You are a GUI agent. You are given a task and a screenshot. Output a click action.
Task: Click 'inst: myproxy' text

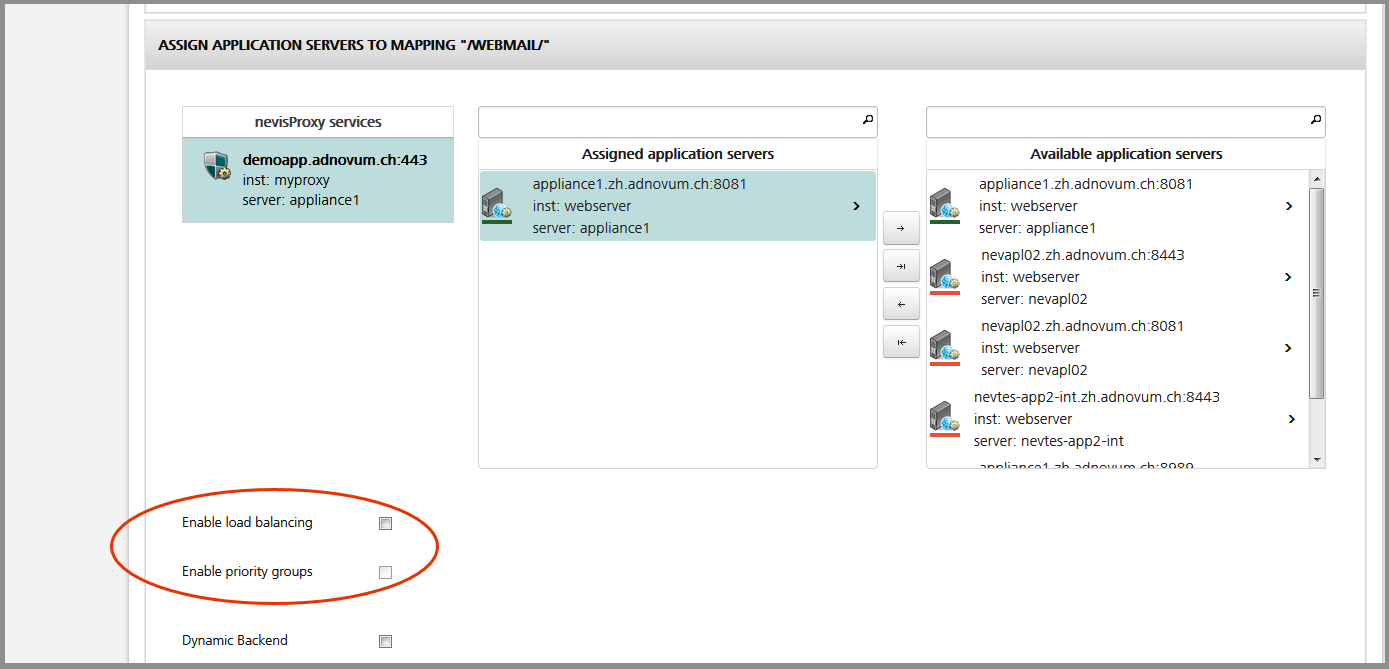pyautogui.click(x=286, y=180)
